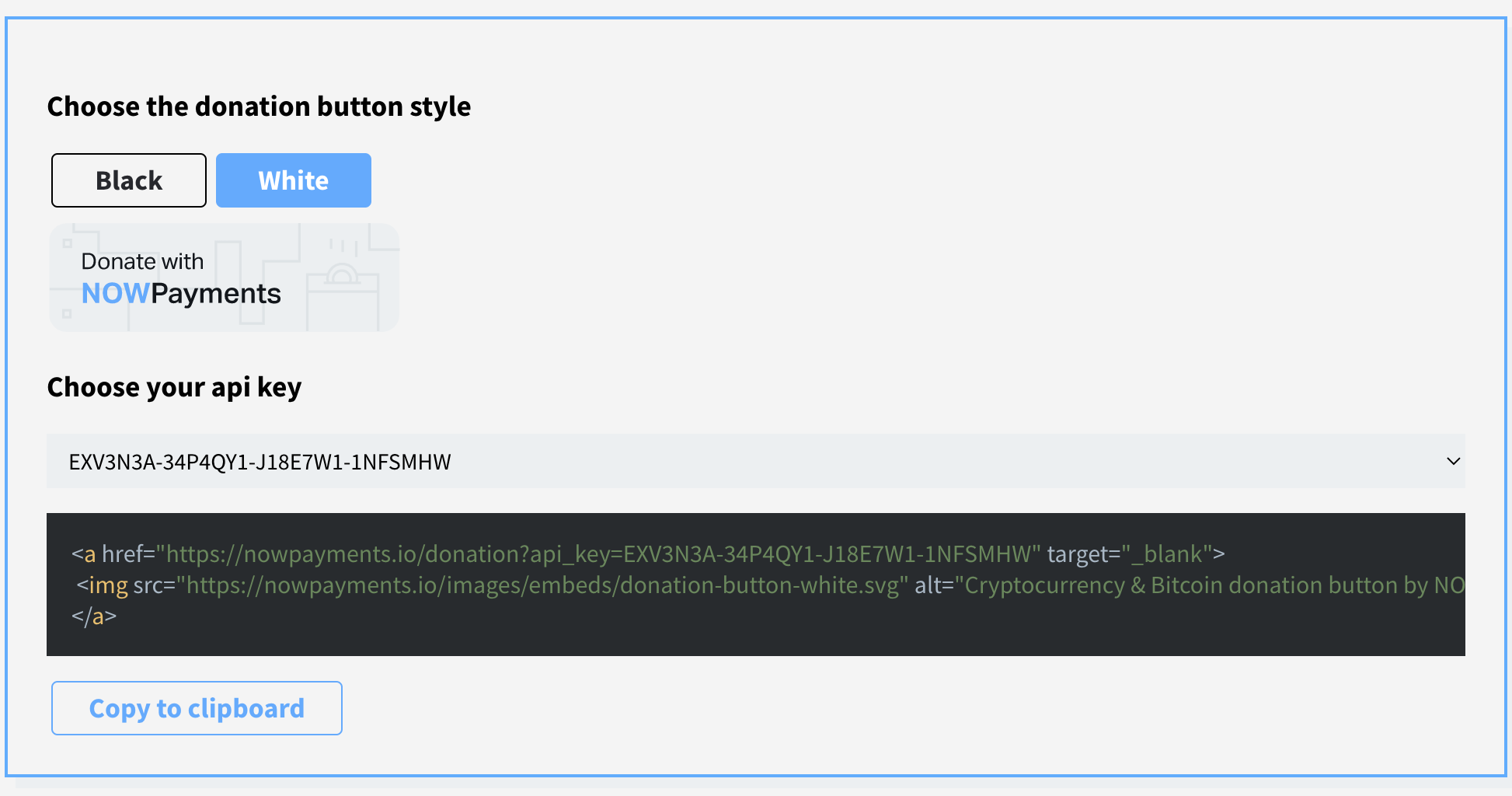Select the Black button style
The image size is (1512, 796).
coord(129,180)
